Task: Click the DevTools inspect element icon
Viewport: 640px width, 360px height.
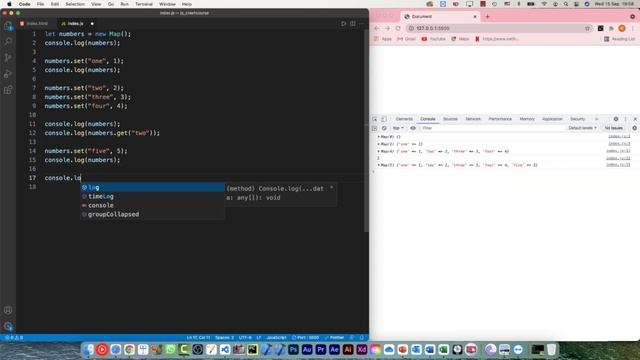Action: pyautogui.click(x=374, y=119)
